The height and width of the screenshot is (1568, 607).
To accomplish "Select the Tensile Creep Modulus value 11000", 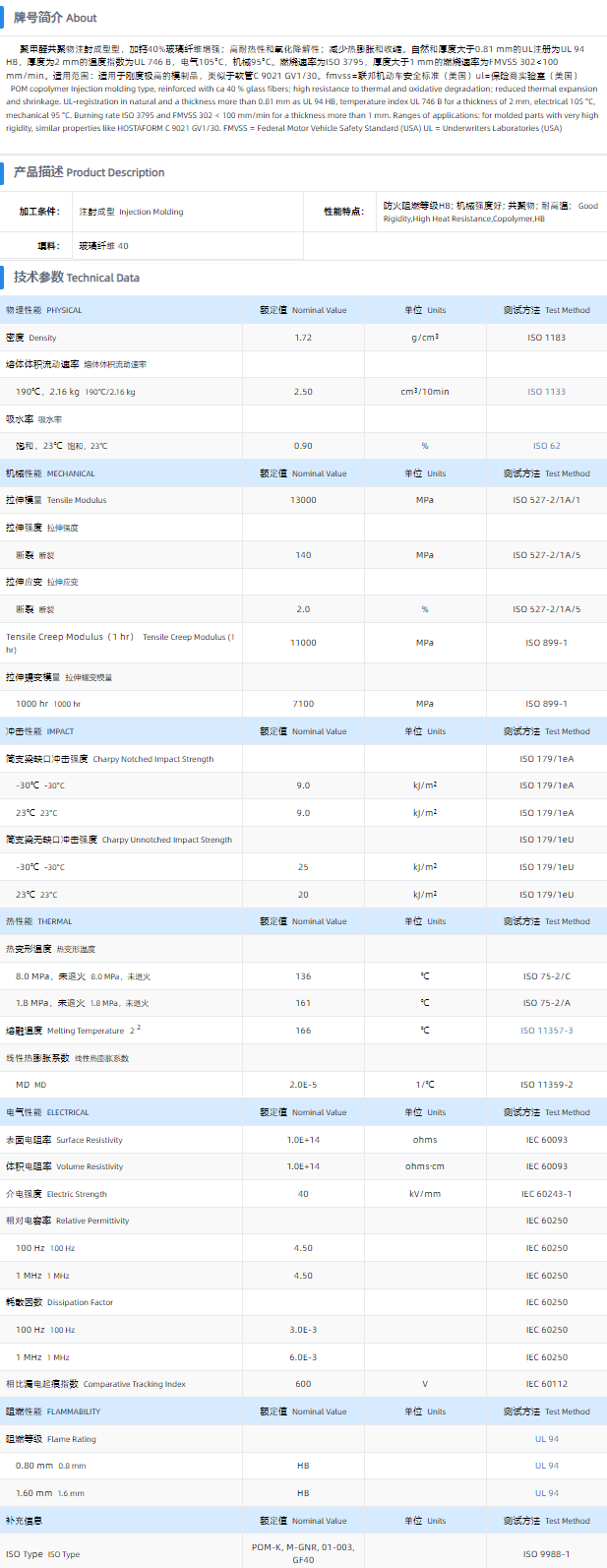I will [x=303, y=643].
